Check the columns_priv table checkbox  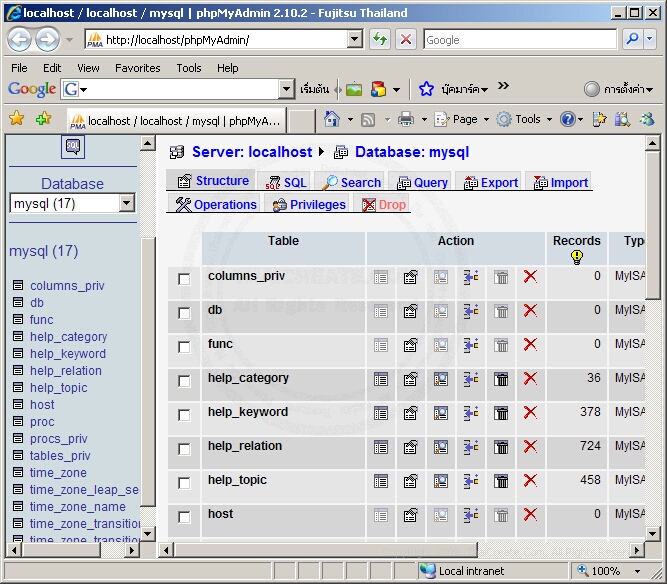pos(184,279)
